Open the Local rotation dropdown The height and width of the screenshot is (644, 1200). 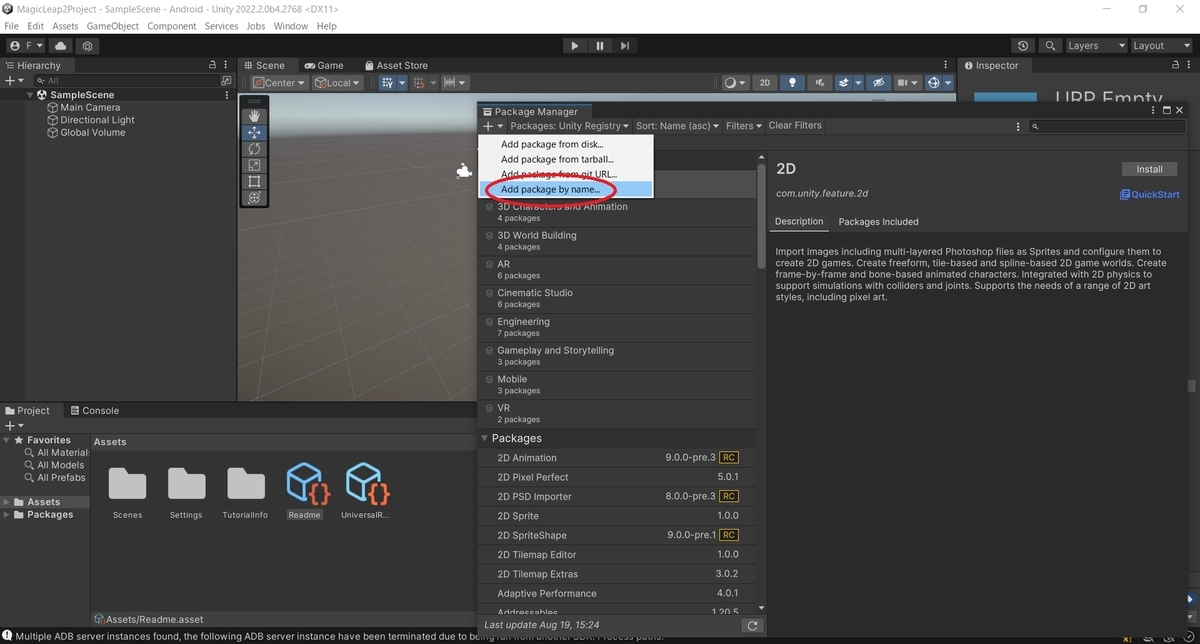(x=338, y=83)
